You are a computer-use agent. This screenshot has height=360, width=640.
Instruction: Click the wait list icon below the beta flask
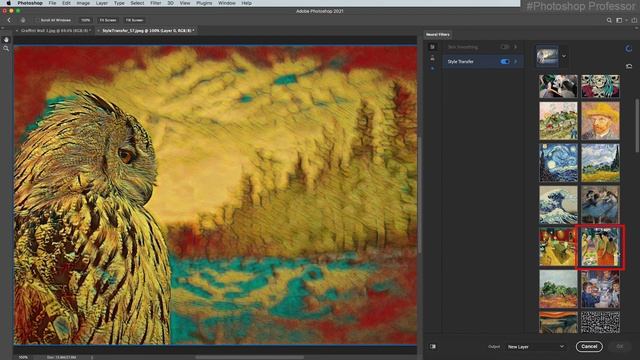pos(432,68)
